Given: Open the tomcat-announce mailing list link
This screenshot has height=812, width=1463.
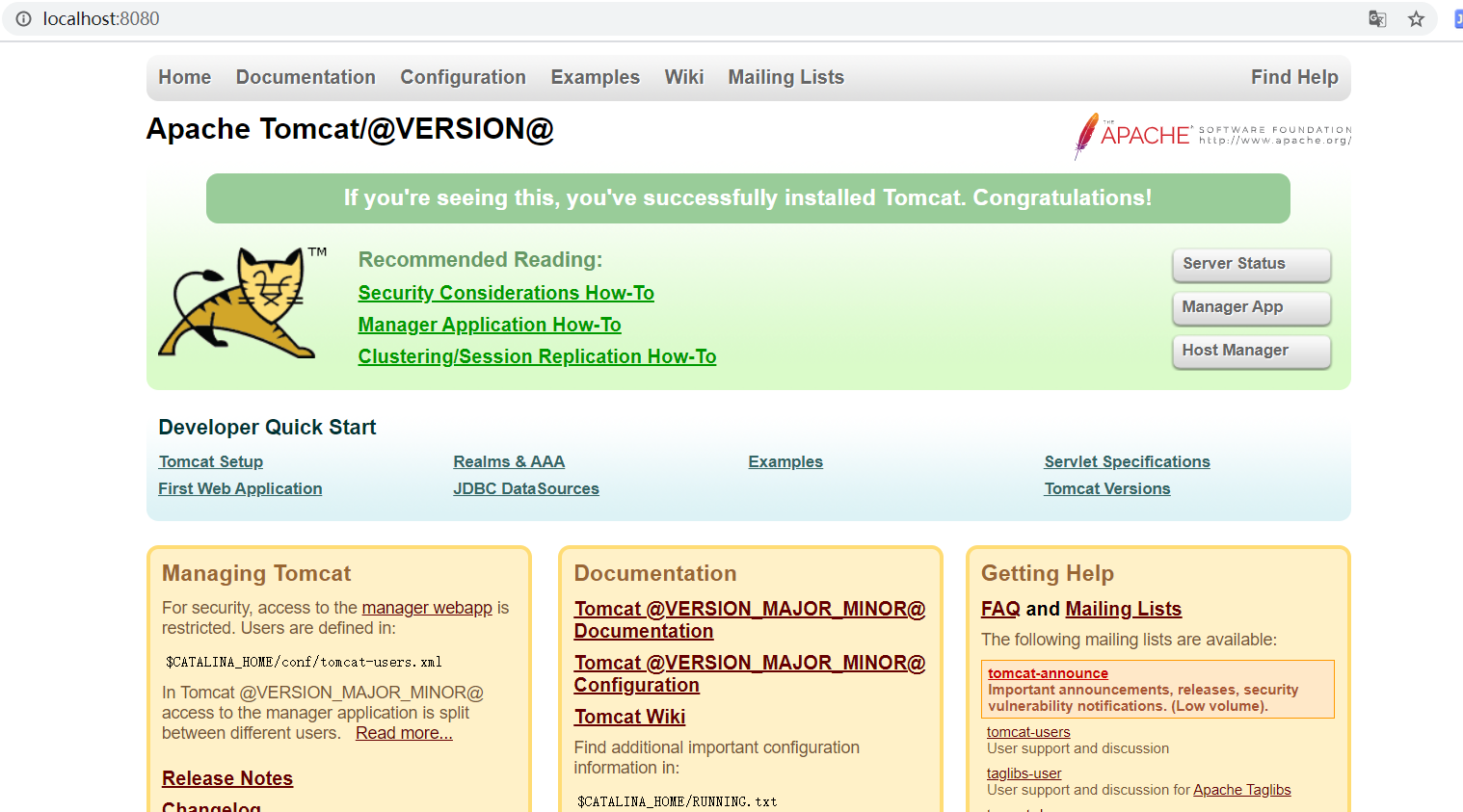Looking at the screenshot, I should pos(1048,673).
